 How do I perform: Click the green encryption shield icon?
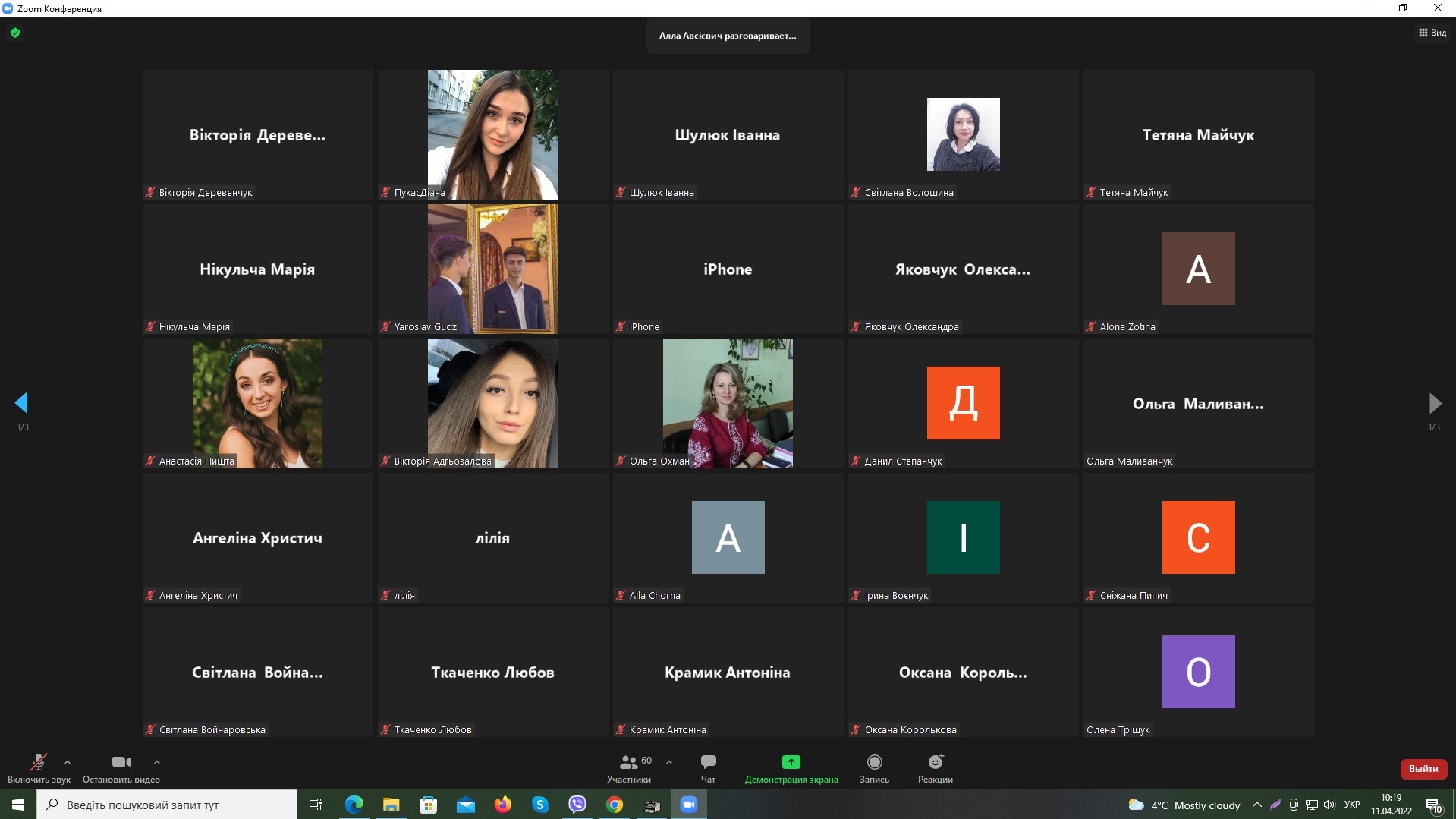[15, 33]
